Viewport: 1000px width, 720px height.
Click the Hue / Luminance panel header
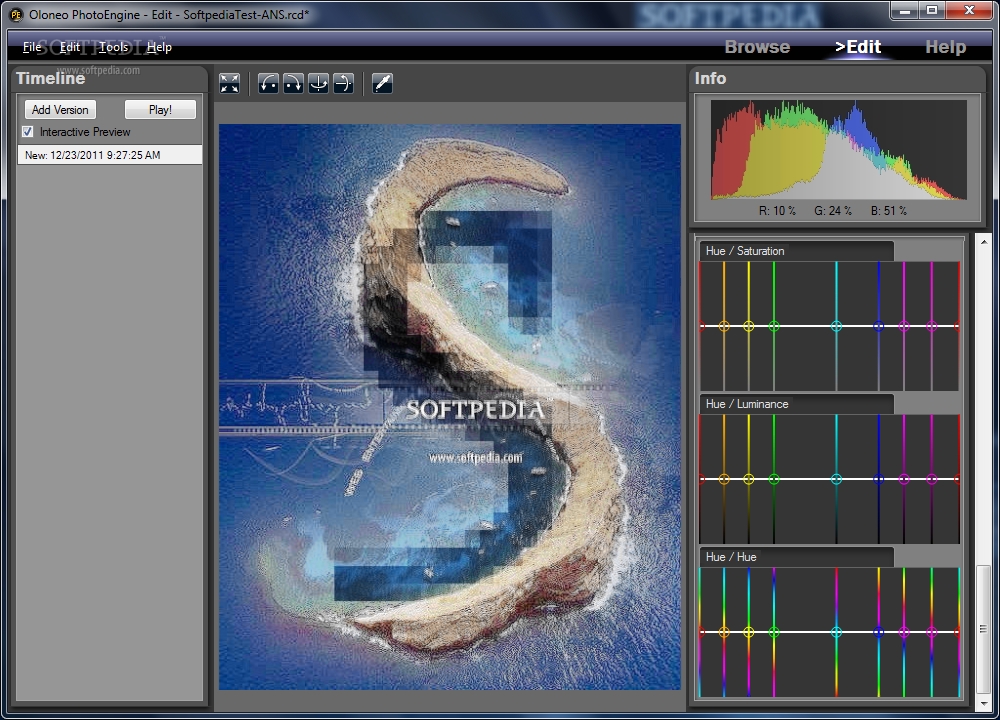click(797, 404)
